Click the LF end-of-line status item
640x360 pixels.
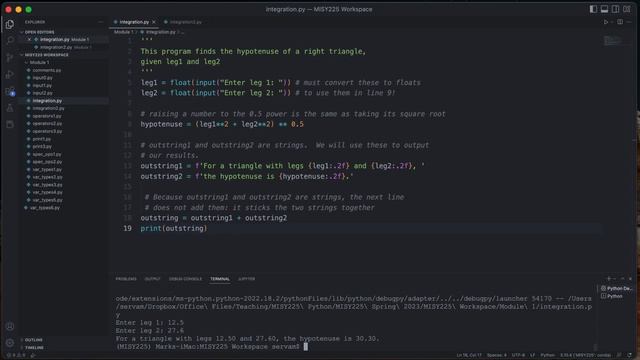tap(532, 355)
